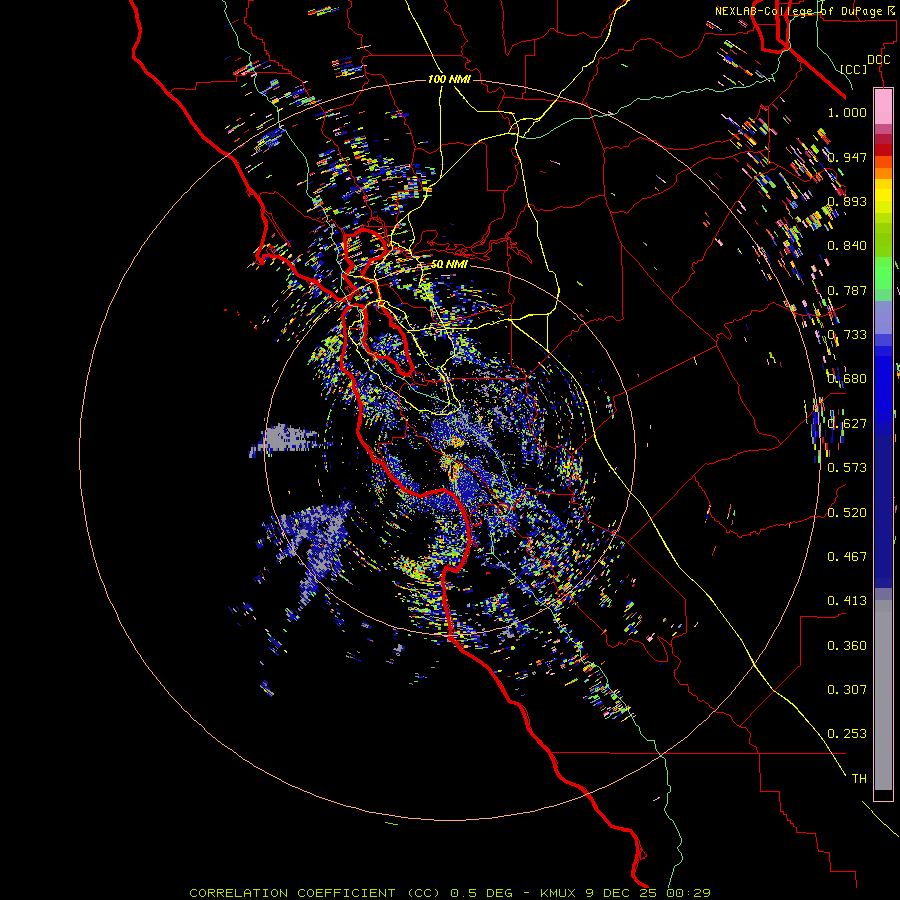Image resolution: width=900 pixels, height=900 pixels.
Task: Click the 0.680 scale value
Action: [x=847, y=379]
